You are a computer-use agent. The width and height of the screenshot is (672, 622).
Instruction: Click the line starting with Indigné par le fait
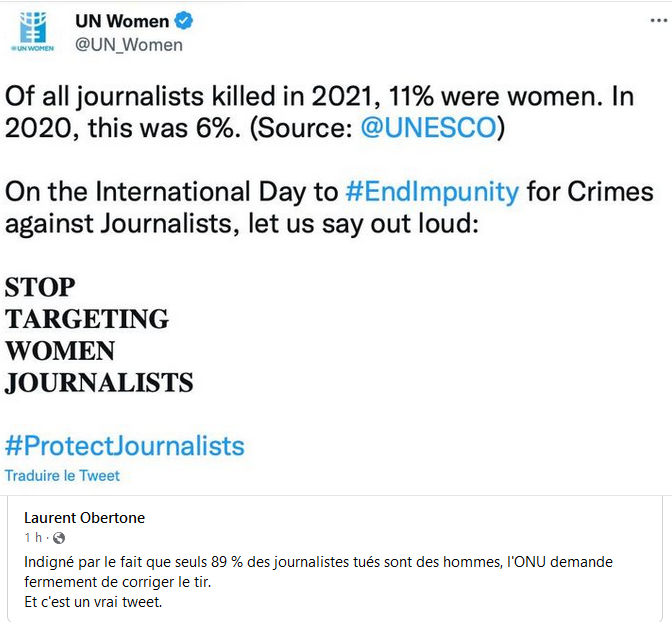pos(318,562)
